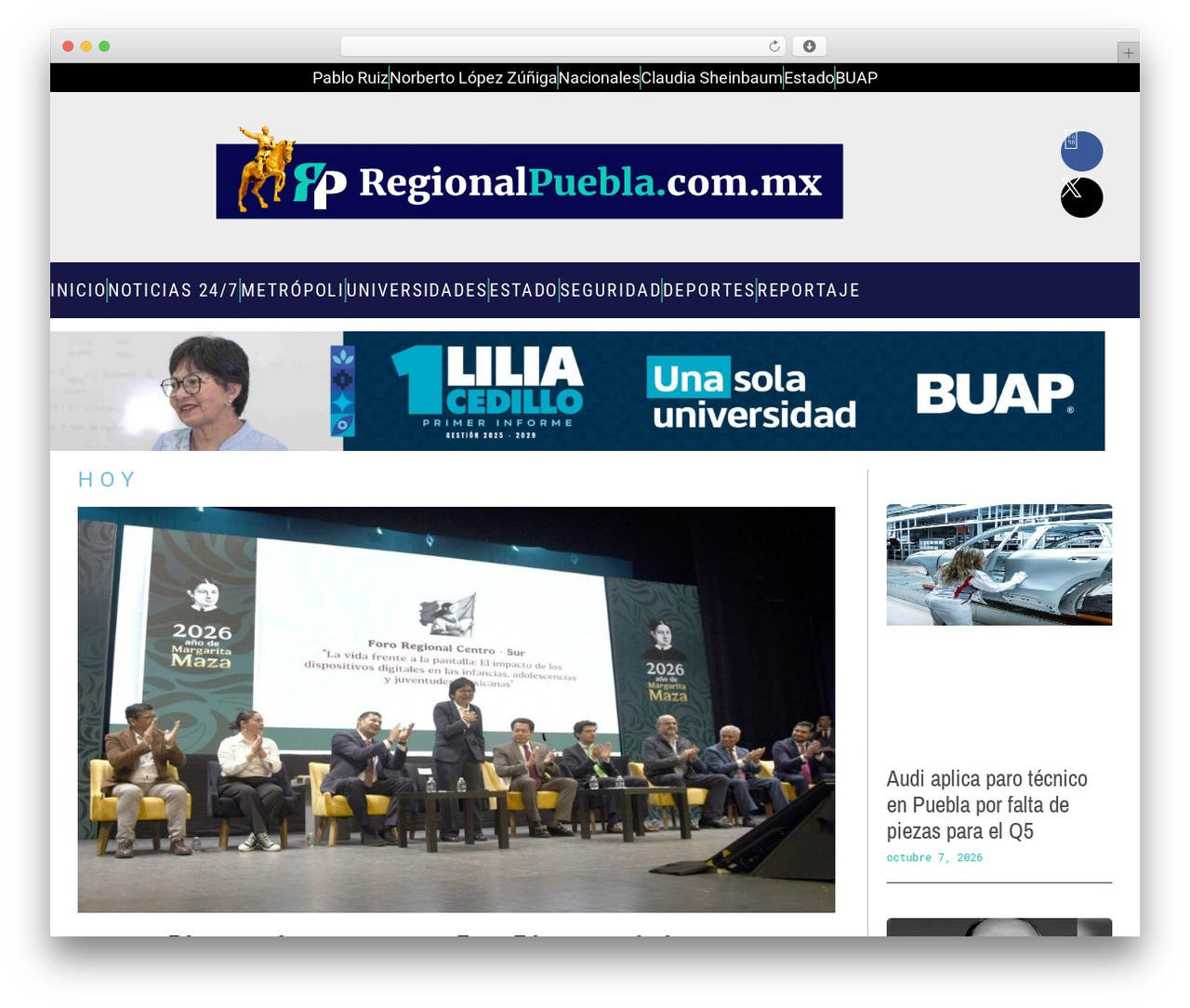This screenshot has width=1190, height=1008.
Task: Open the Audi factory article thumbnail
Action: (x=999, y=564)
